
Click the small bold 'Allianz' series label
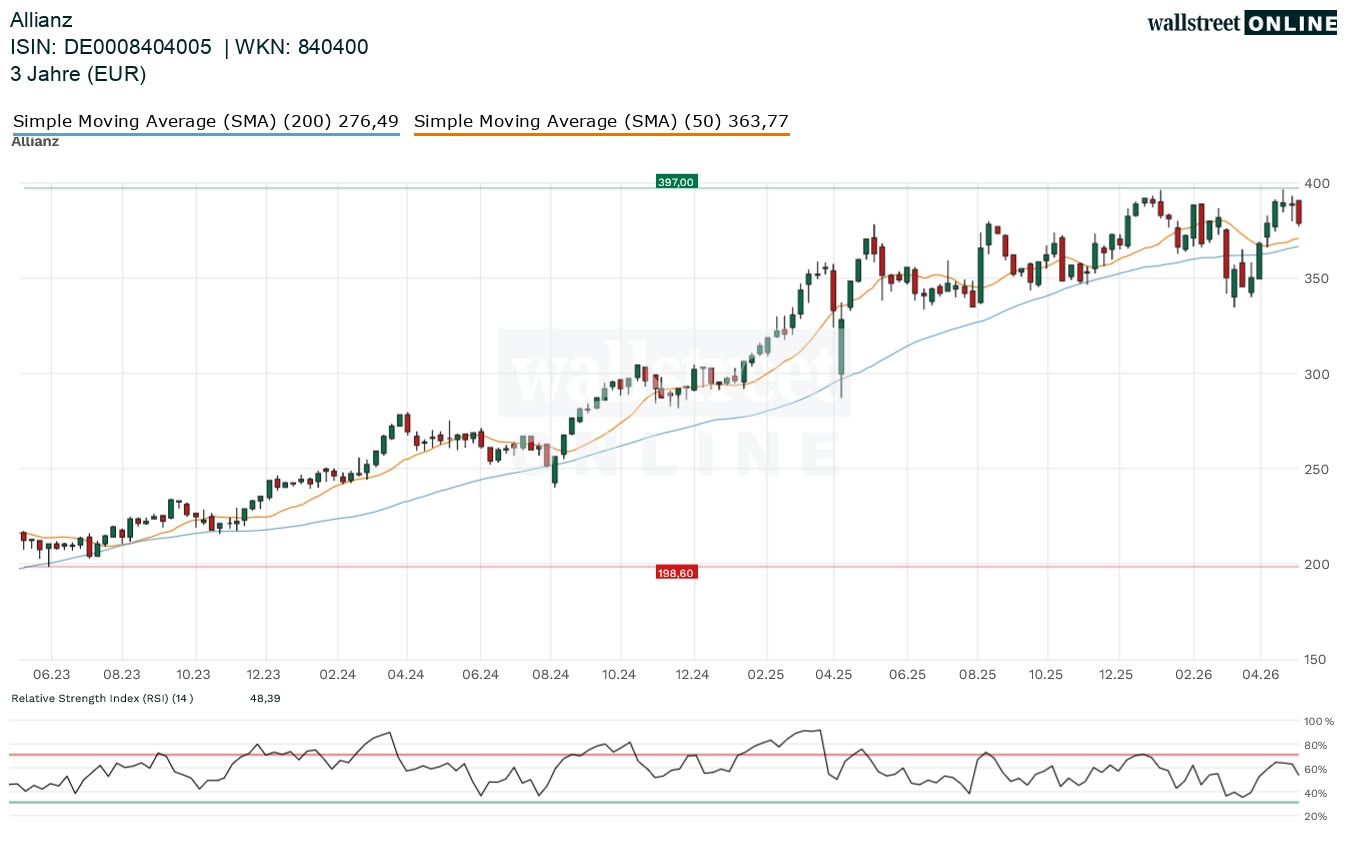(35, 142)
